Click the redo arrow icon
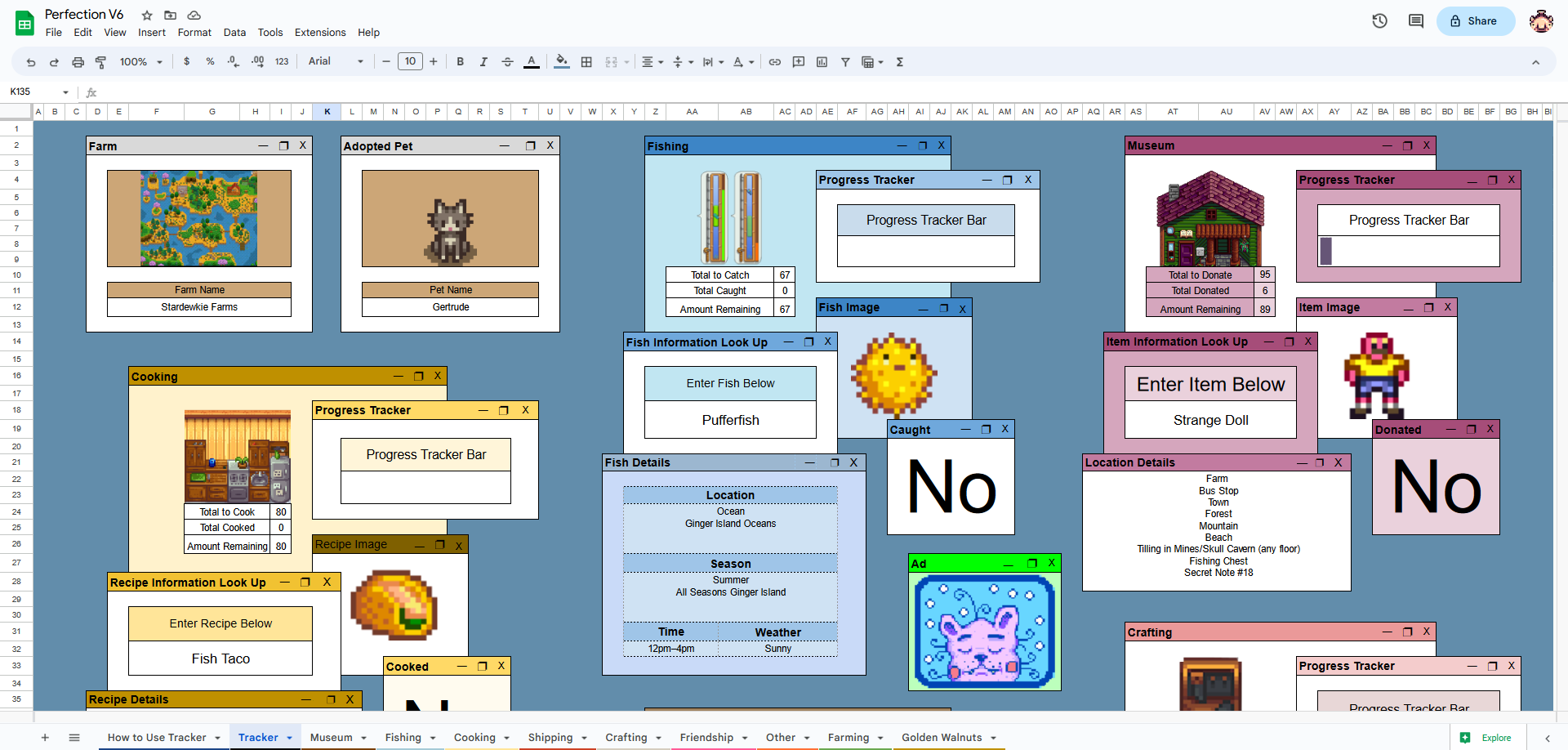Viewport: 1568px width, 750px height. 54,62
